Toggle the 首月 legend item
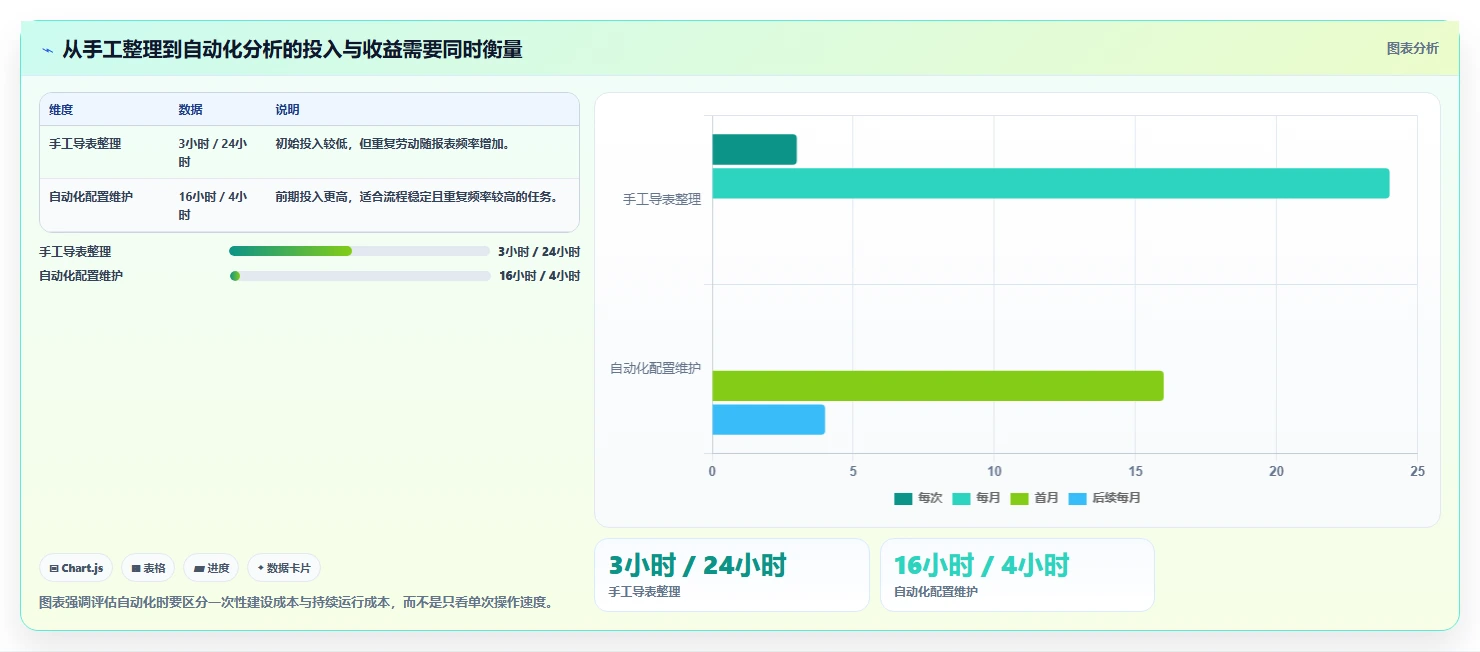This screenshot has width=1480, height=652. pyautogui.click(x=1034, y=498)
